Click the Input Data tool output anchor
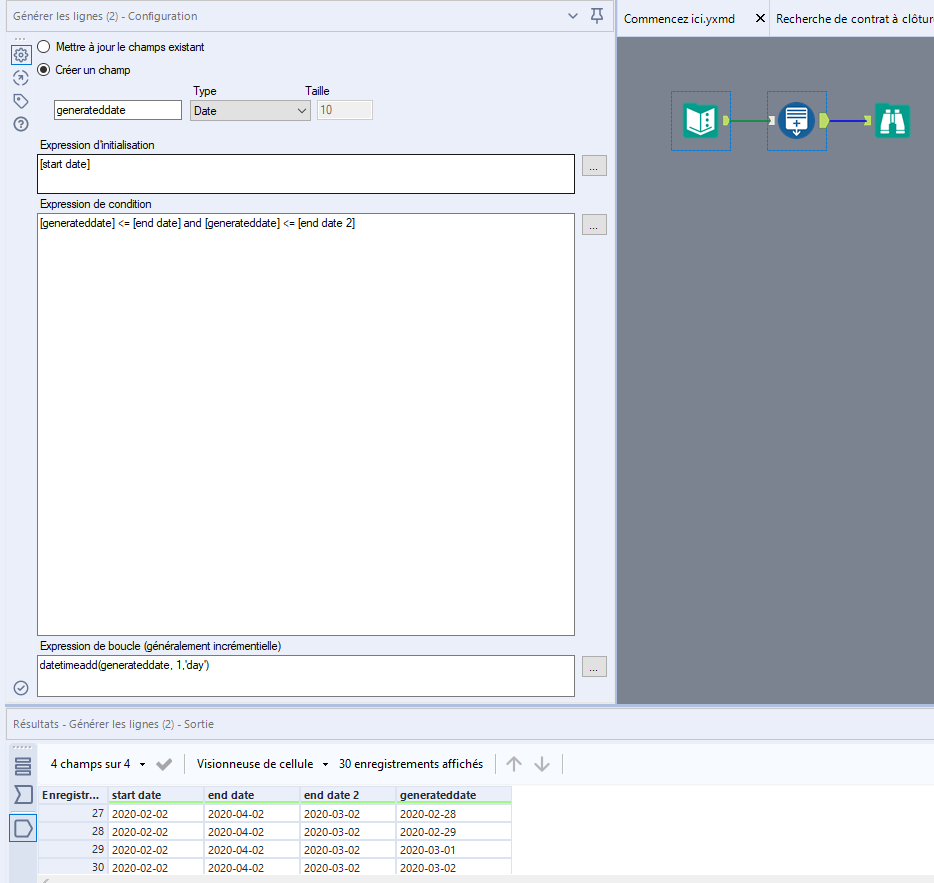The height and width of the screenshot is (883, 934). coord(726,121)
